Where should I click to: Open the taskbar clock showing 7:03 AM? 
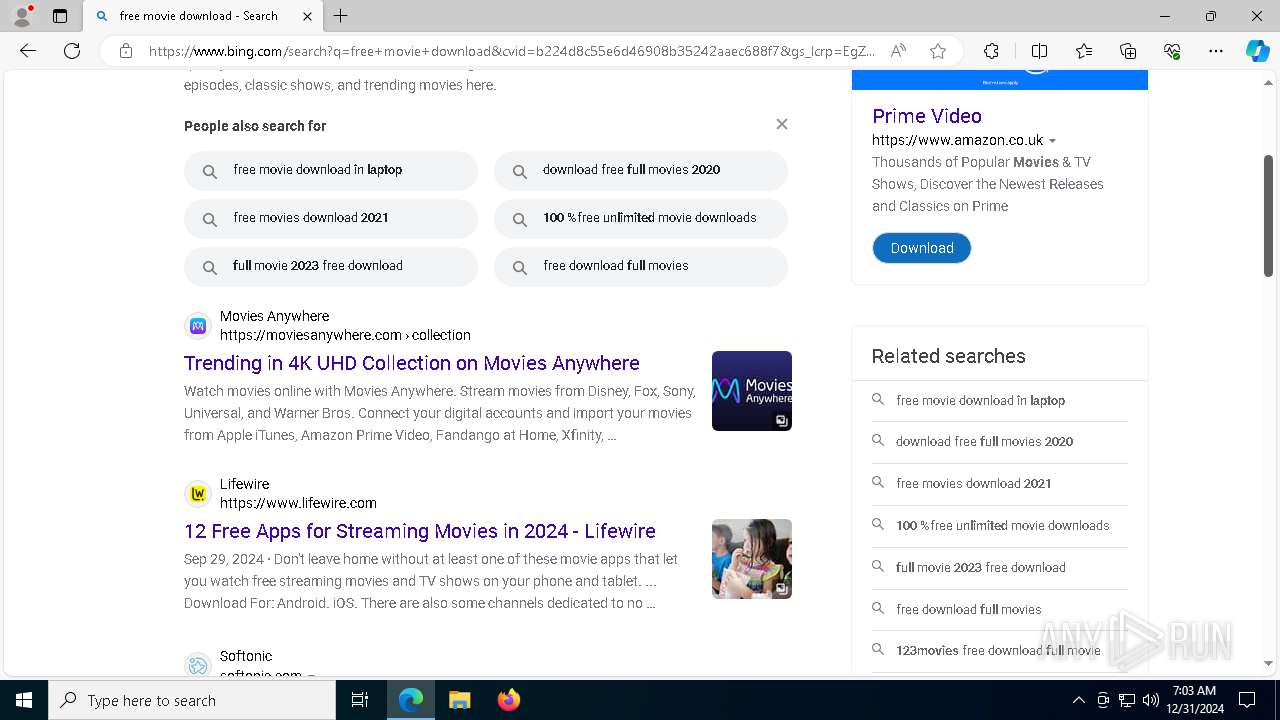pyautogui.click(x=1194, y=700)
